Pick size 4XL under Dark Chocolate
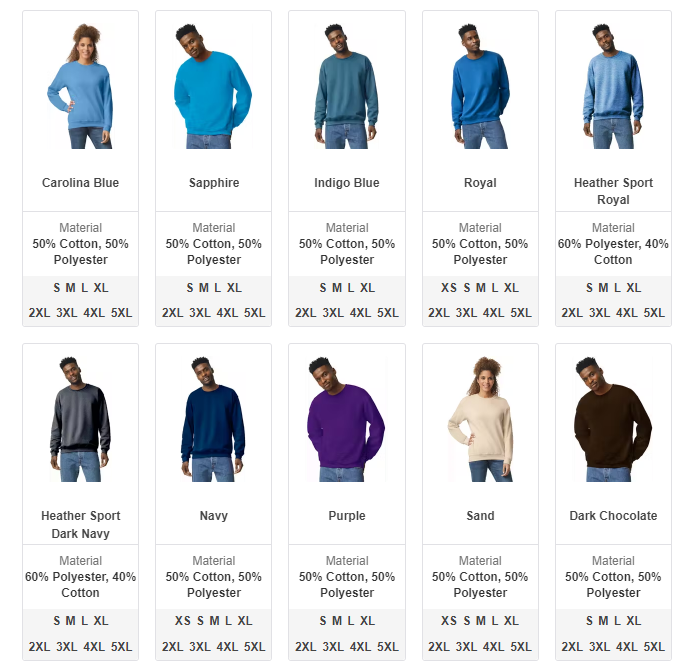 coord(627,647)
